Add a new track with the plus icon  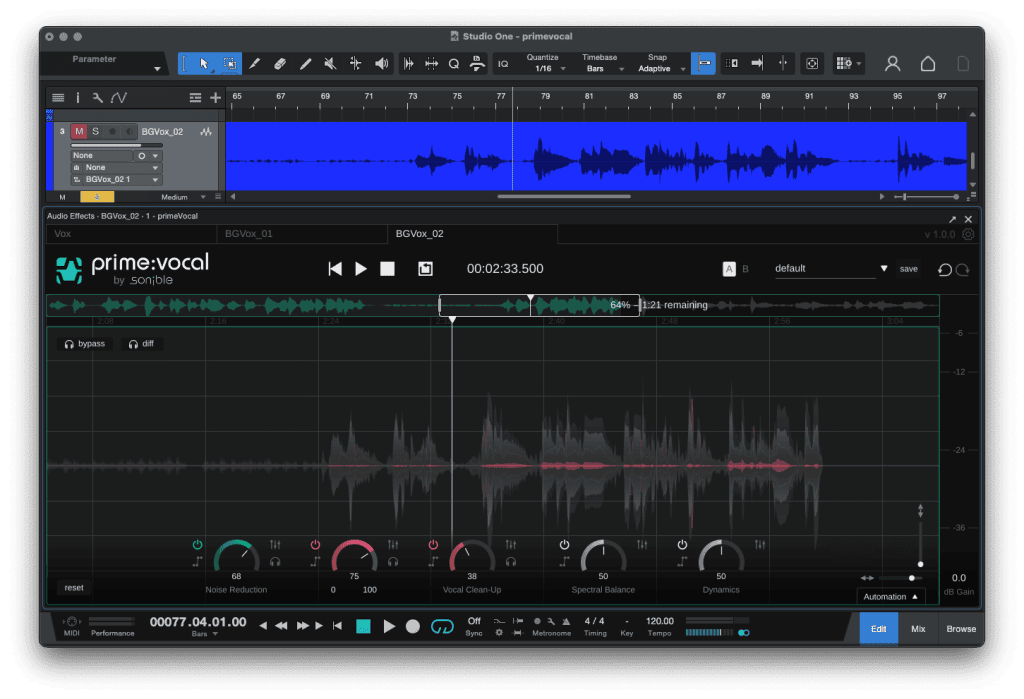(x=216, y=98)
